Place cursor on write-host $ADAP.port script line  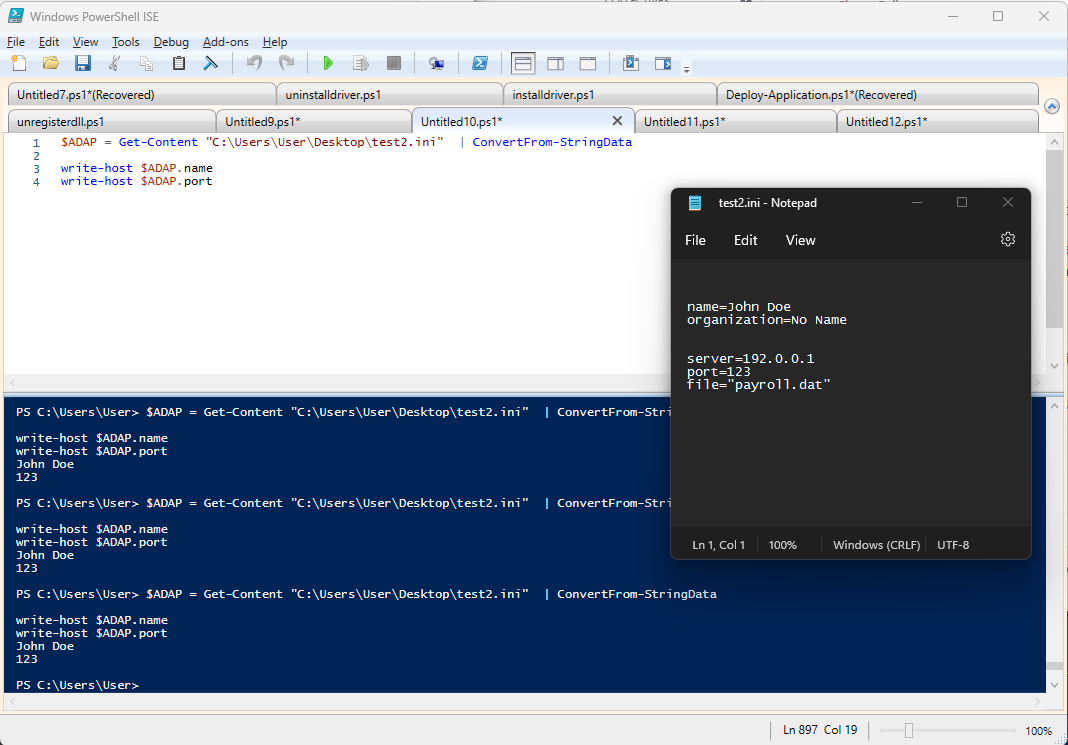[136, 181]
